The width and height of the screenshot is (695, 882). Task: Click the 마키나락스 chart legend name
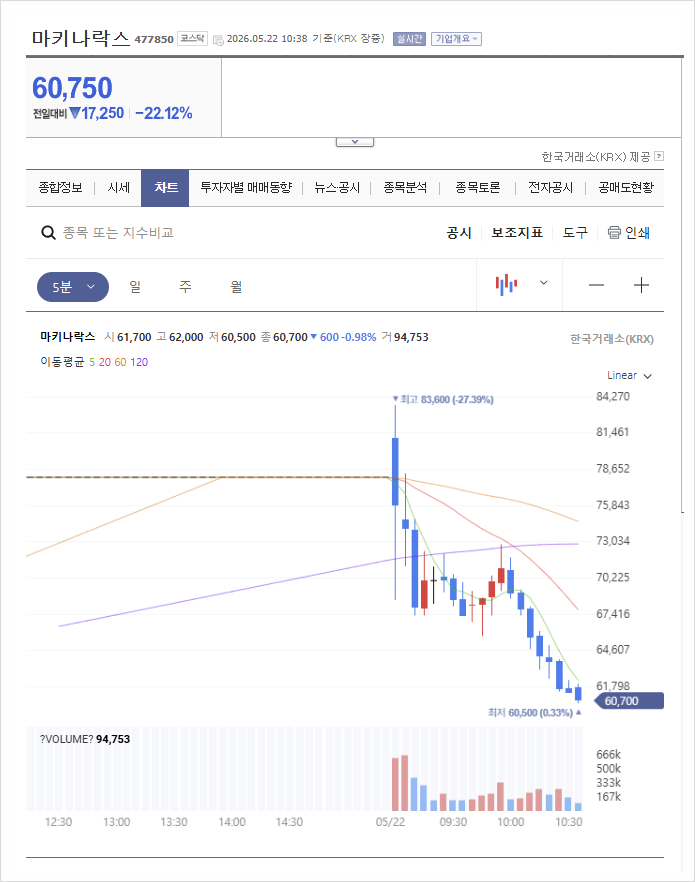click(67, 336)
